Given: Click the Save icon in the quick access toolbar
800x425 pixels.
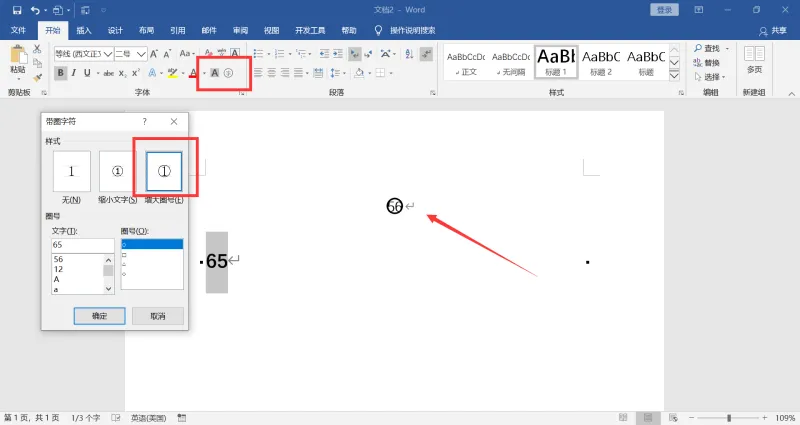Looking at the screenshot, I should (17, 10).
